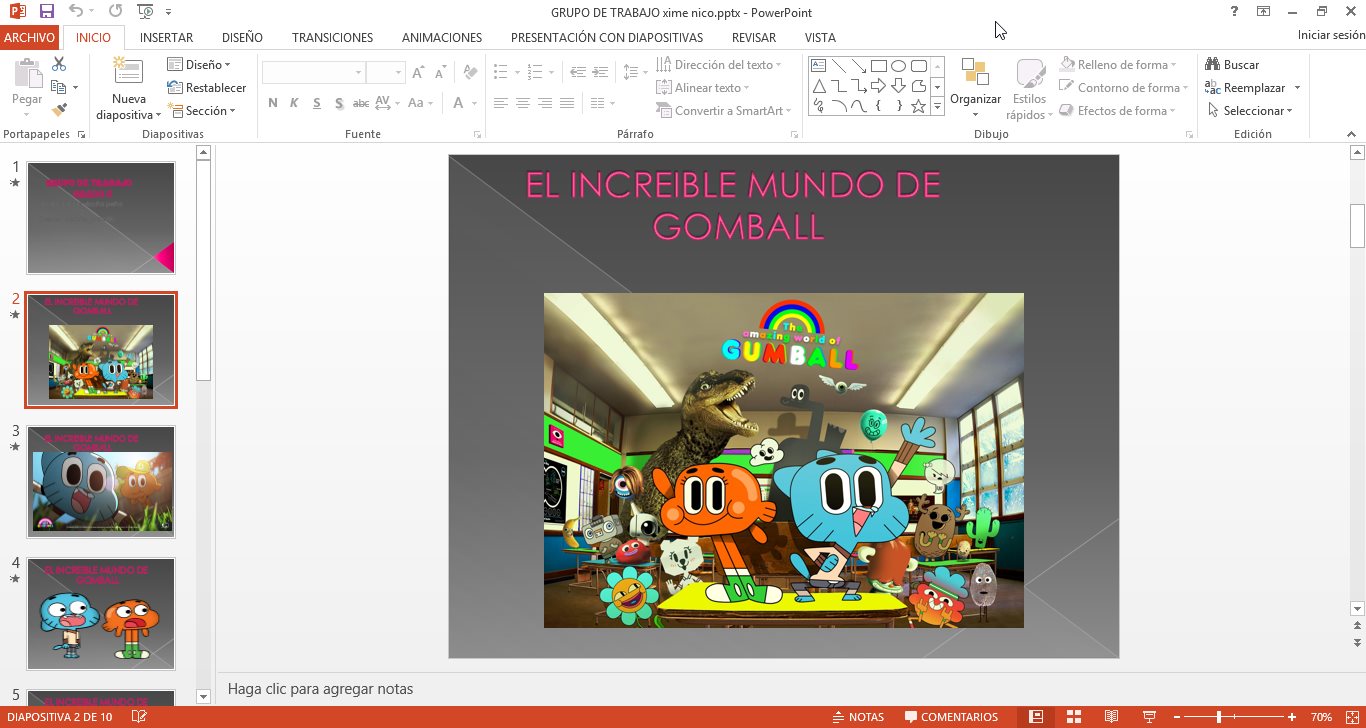1366x728 pixels.
Task: Click the Save icon in the quick access toolbar
Action: pyautogui.click(x=47, y=12)
